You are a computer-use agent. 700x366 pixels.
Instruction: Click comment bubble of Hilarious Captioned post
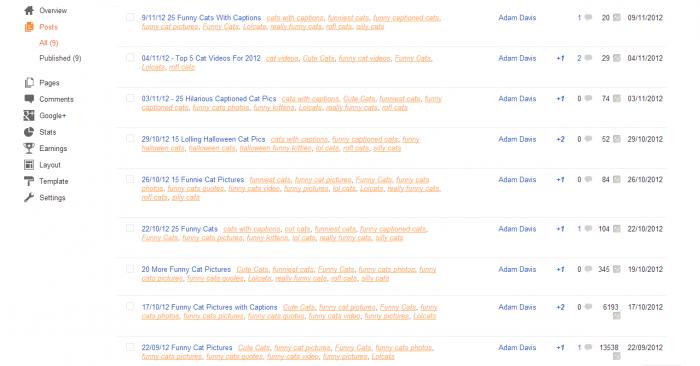pos(588,98)
